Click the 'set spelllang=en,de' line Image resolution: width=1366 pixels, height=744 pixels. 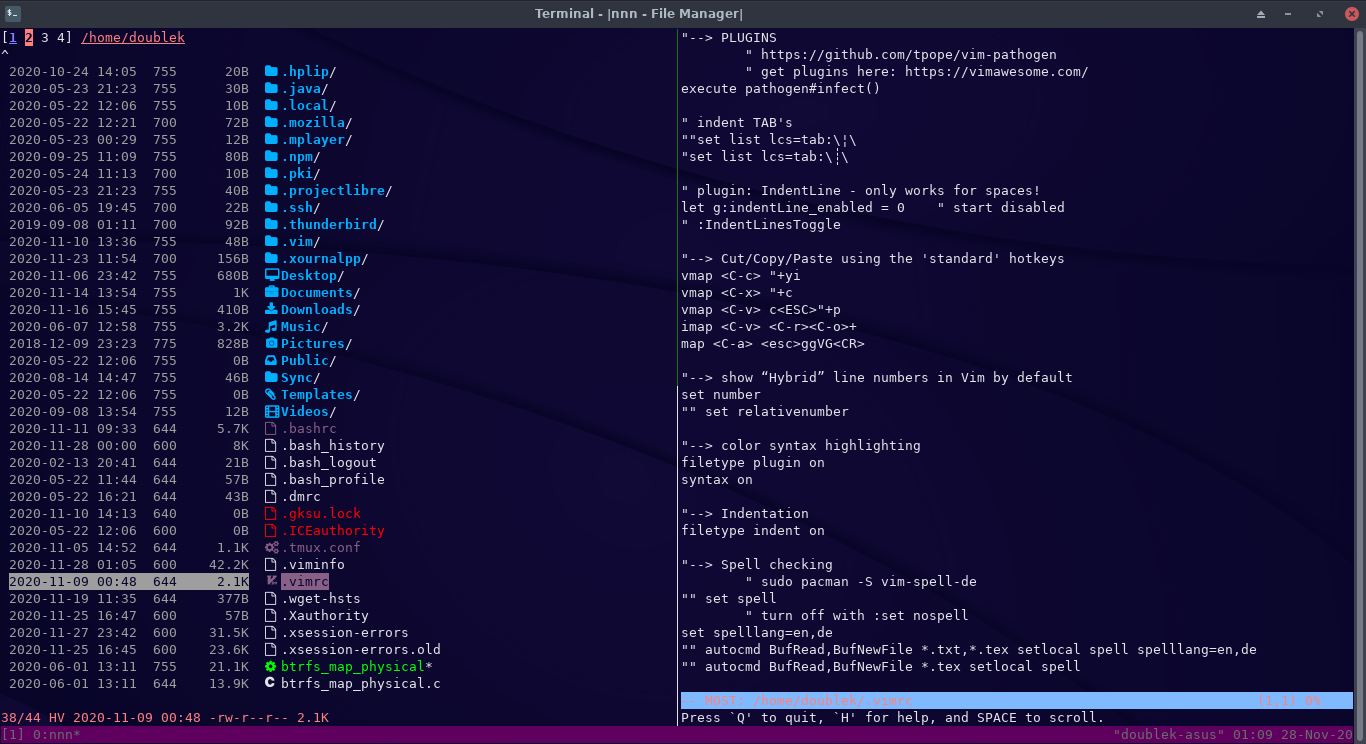pos(757,633)
